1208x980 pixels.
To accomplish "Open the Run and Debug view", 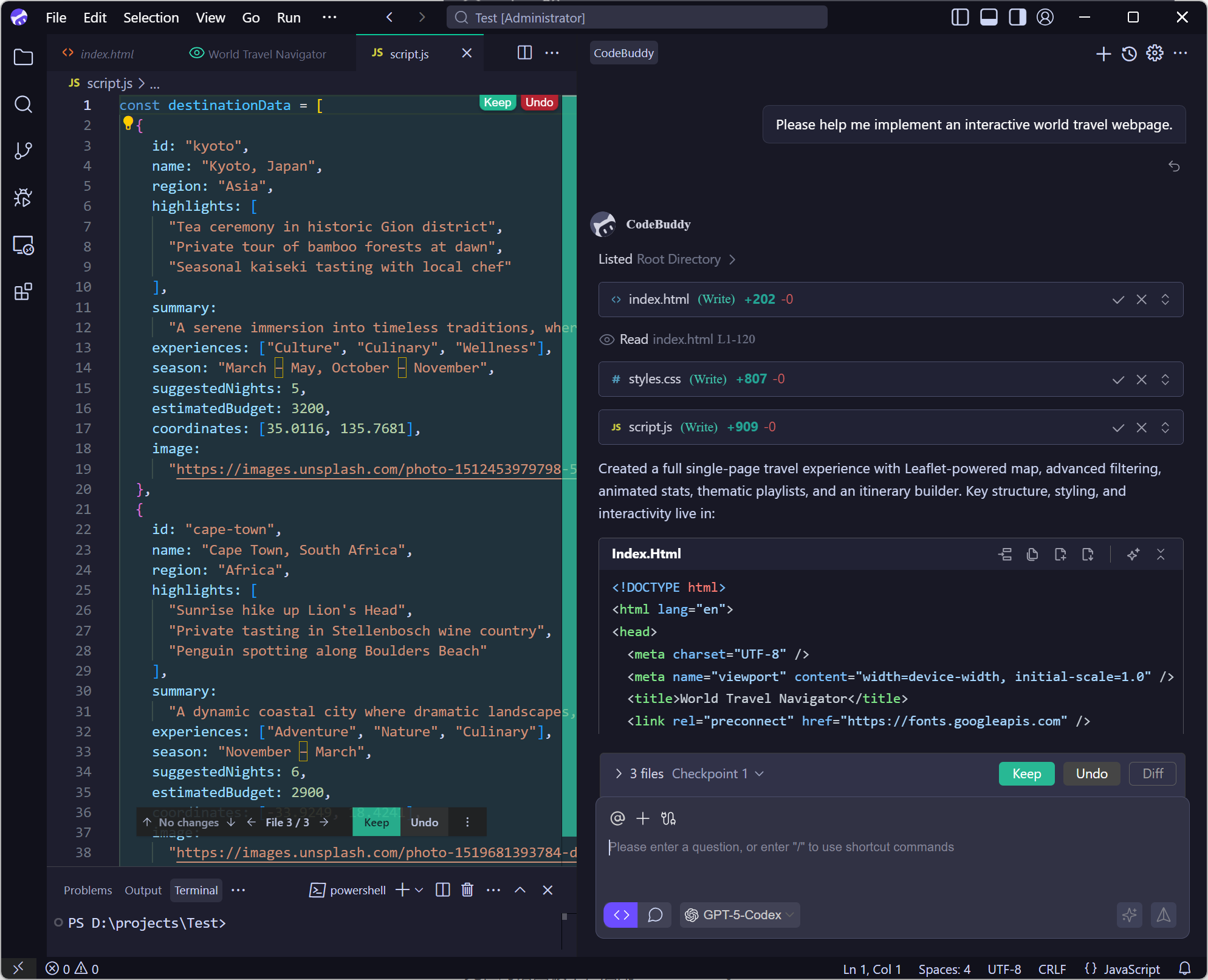I will [x=23, y=197].
